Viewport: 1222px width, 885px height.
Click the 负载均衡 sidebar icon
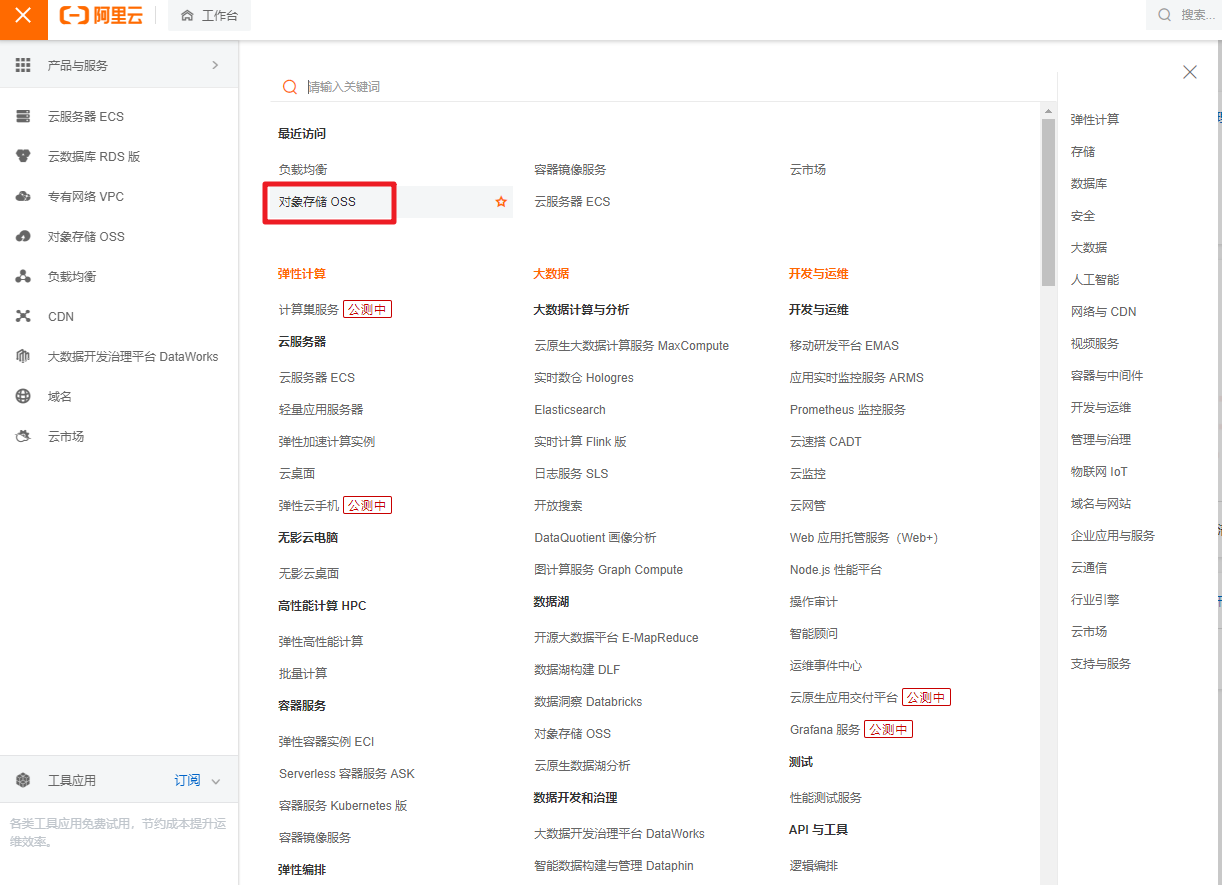pyautogui.click(x=23, y=276)
